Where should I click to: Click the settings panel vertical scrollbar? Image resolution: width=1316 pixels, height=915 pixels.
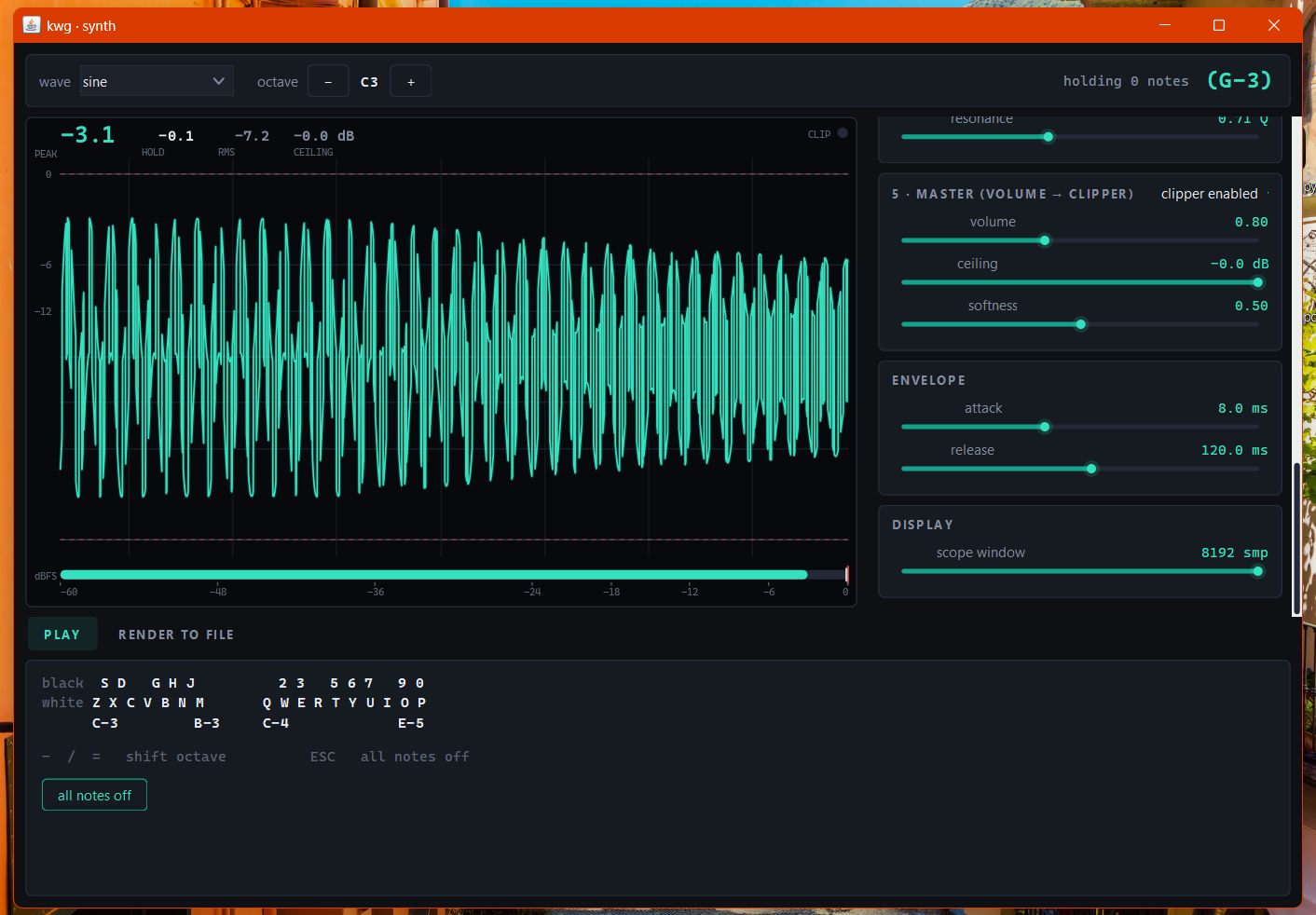pos(1296,539)
